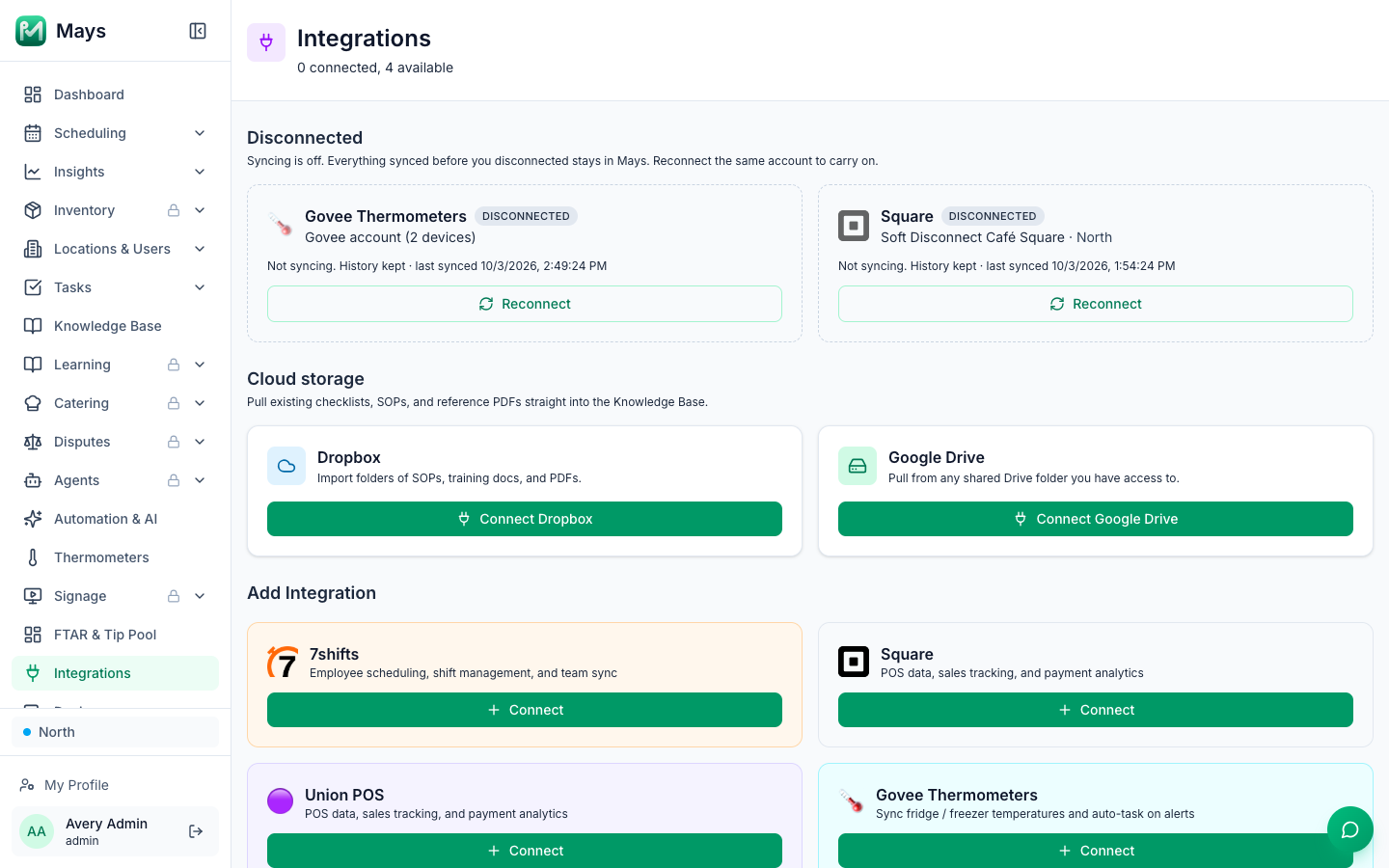
Task: Click the Govee DISCONNECTED status badge
Action: 526,216
